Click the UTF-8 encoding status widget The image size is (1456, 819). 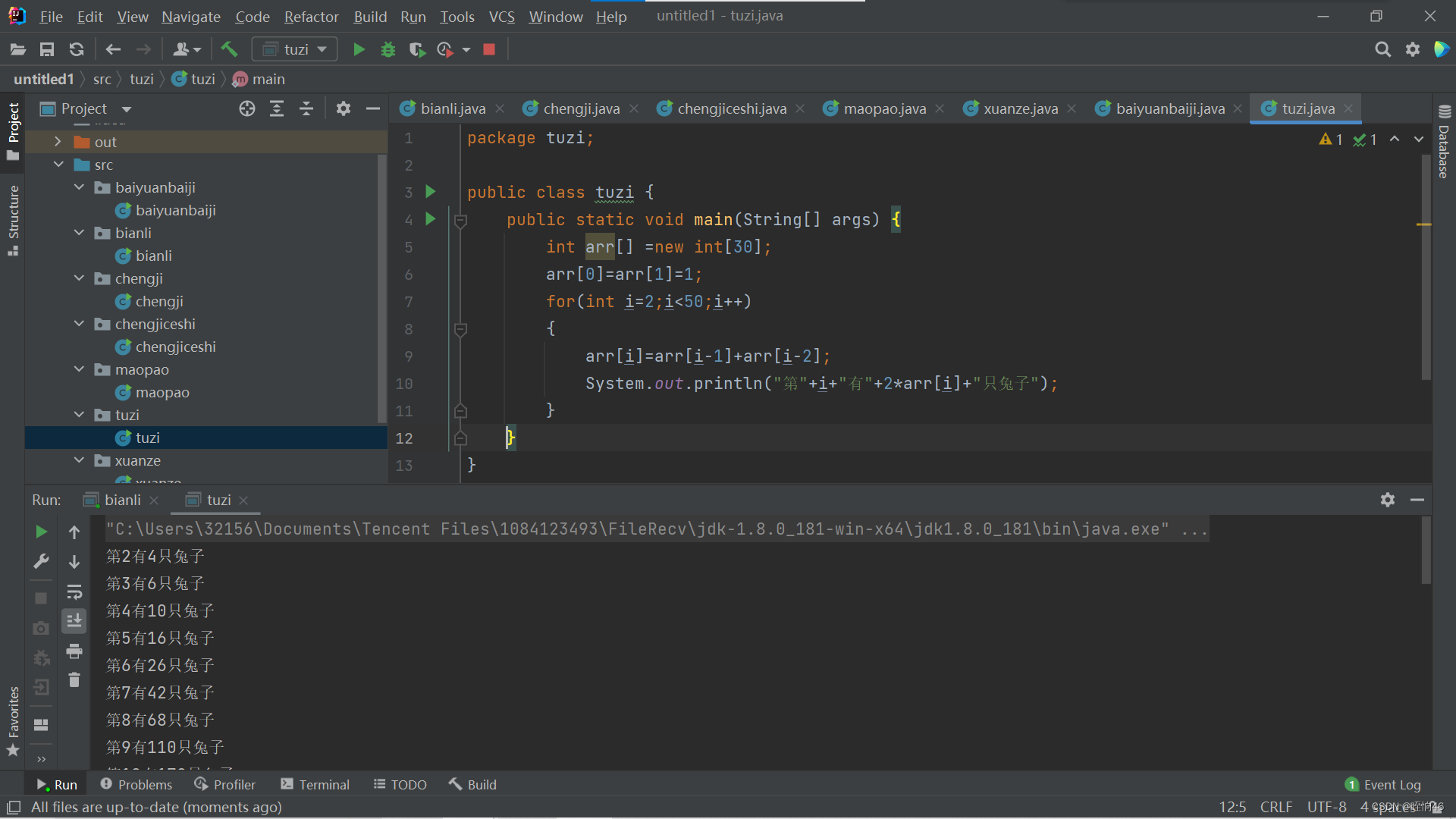coord(1326,807)
